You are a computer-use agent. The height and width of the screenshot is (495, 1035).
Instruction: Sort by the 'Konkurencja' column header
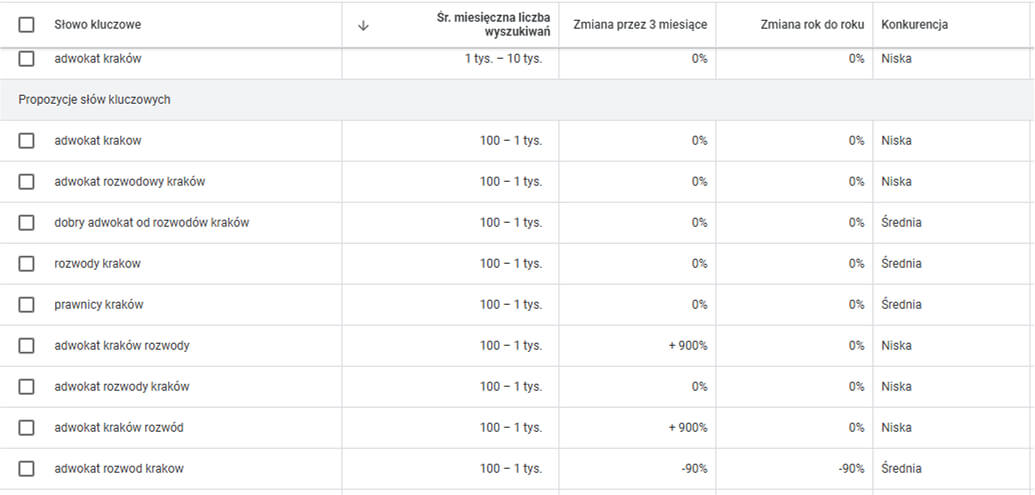click(914, 25)
